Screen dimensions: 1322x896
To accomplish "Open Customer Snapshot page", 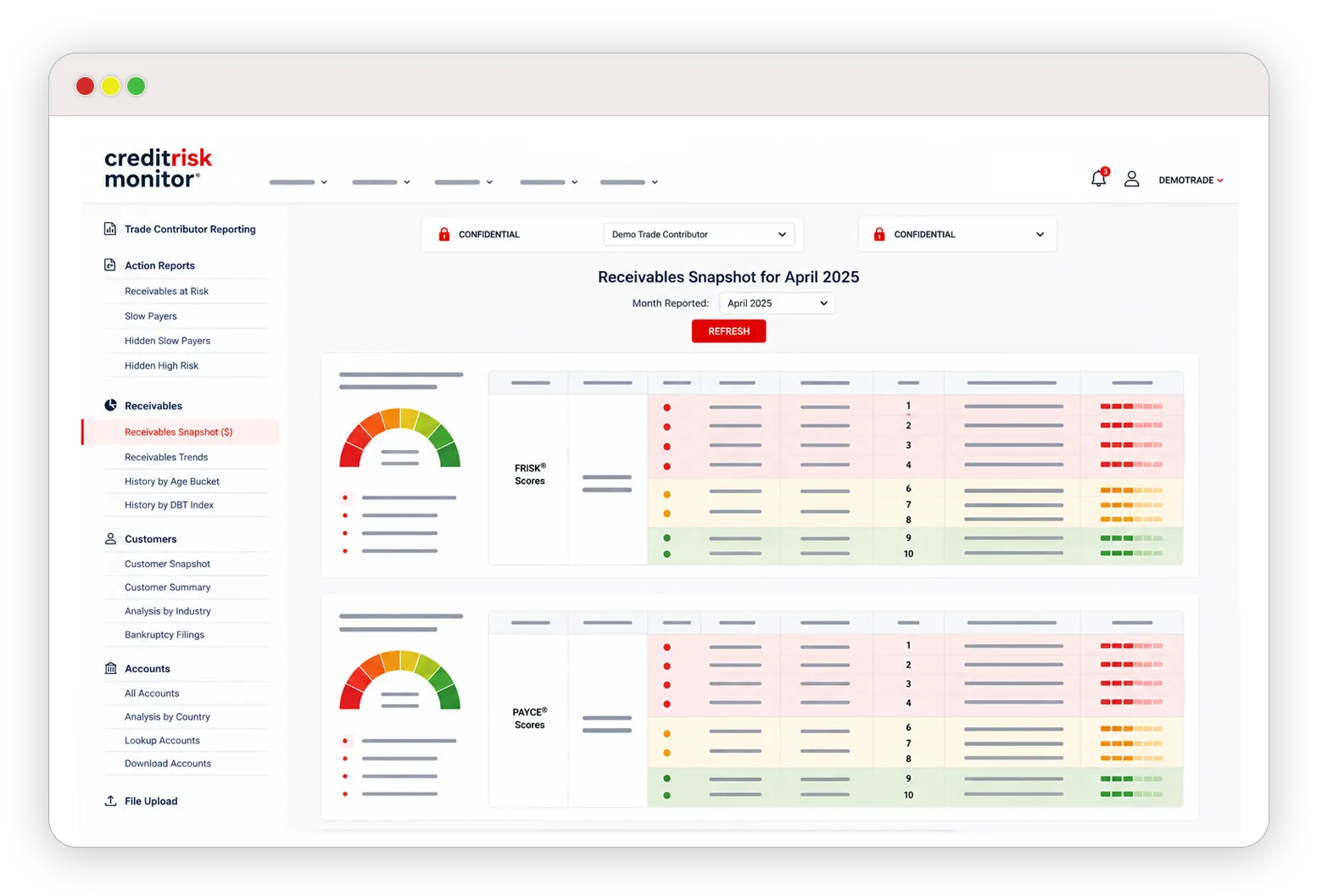I will click(x=167, y=564).
